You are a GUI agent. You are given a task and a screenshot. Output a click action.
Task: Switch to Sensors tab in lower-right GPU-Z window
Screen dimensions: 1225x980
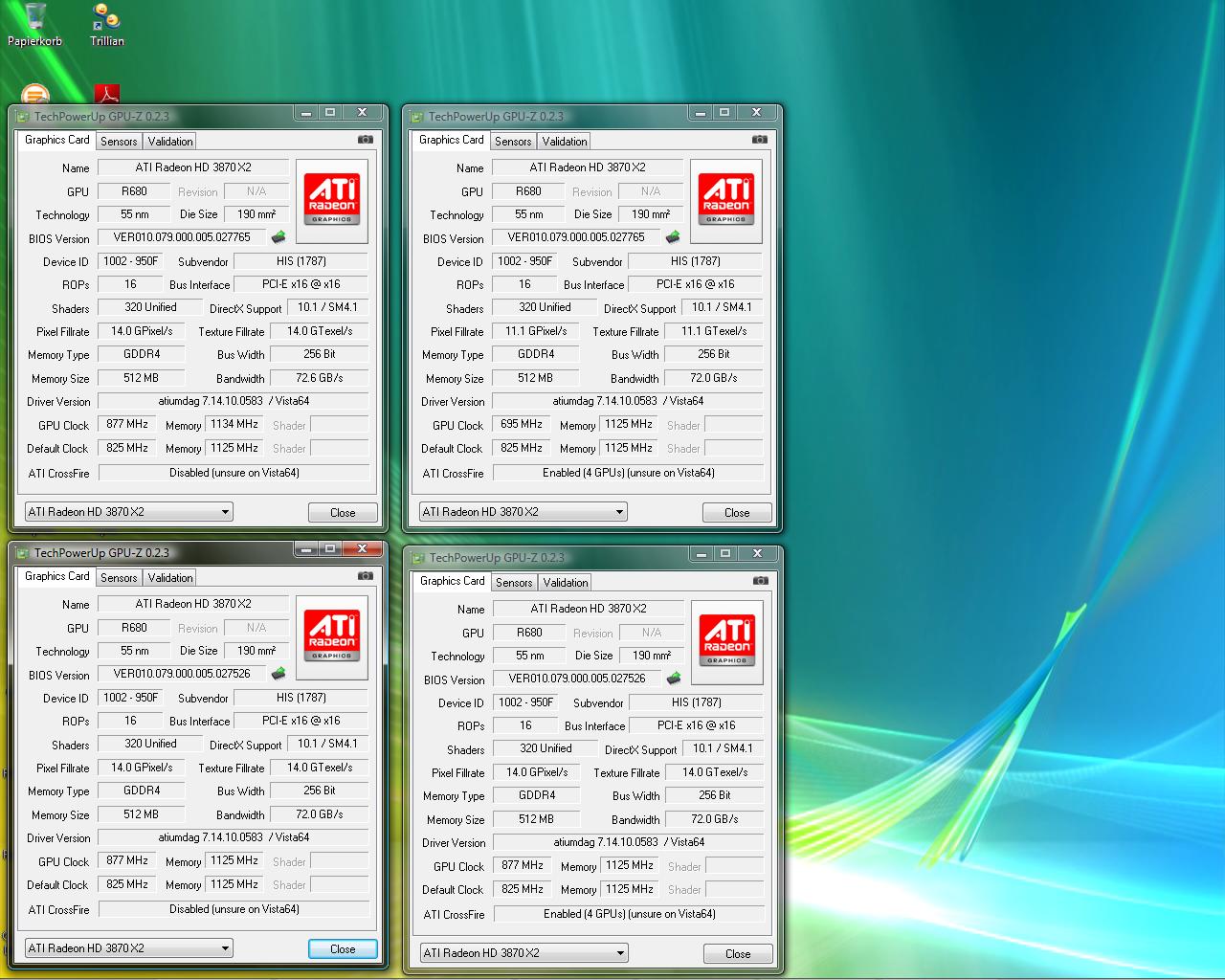pyautogui.click(x=514, y=583)
